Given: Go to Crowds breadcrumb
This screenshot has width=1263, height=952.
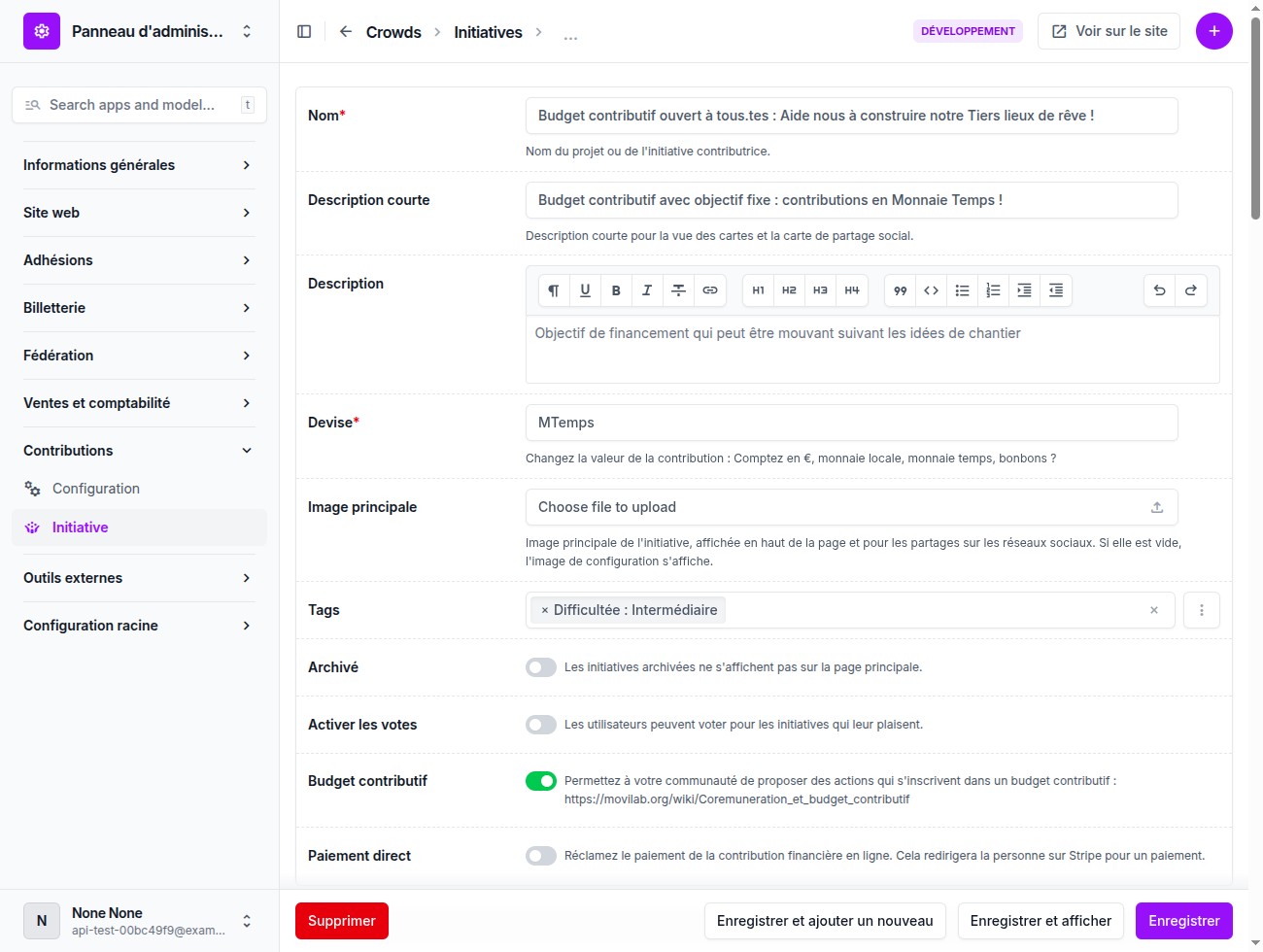Looking at the screenshot, I should click(393, 32).
